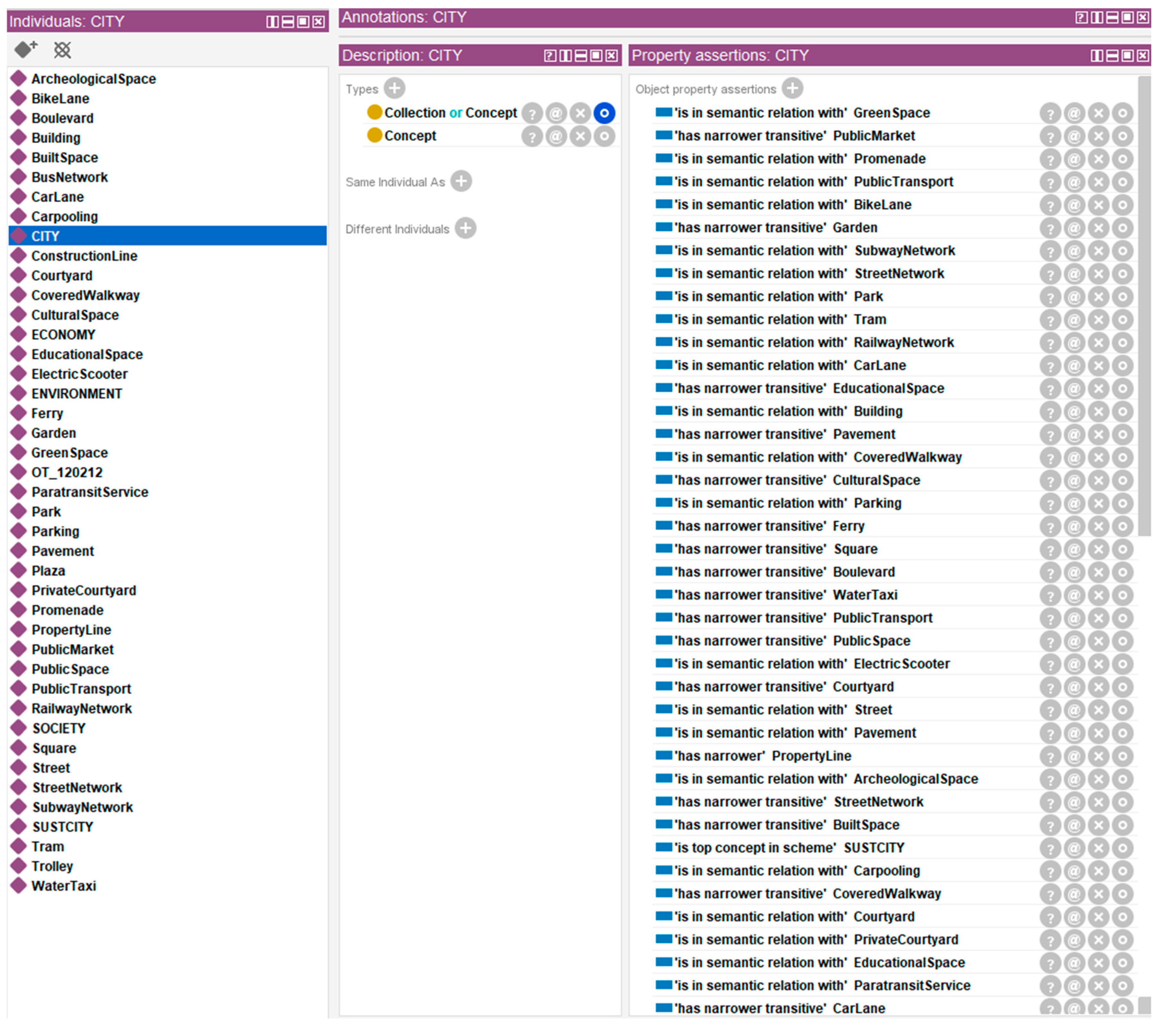Collapse the Description: CITY panel horizontally
Image resolution: width=1176 pixels, height=1027 pixels.
coord(581,56)
